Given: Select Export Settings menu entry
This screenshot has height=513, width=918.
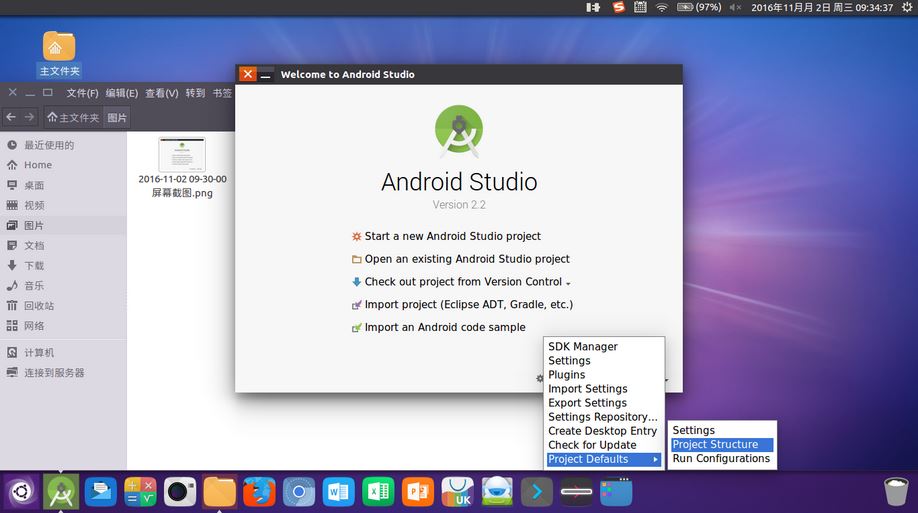Looking at the screenshot, I should (604, 403).
